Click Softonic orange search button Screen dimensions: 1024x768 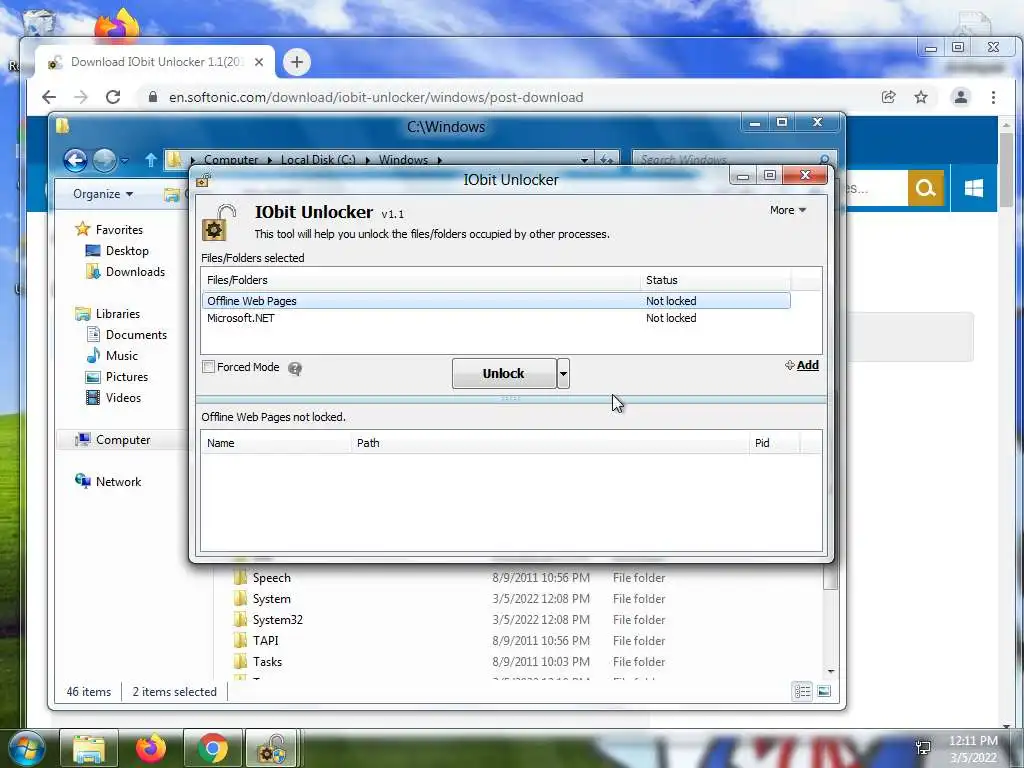[925, 189]
